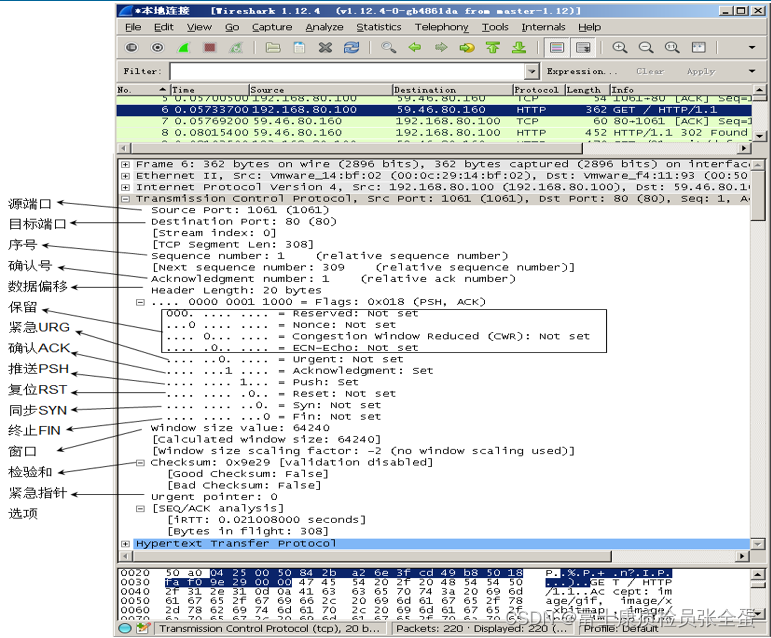
Task: Sort packets by Time column header
Action: pyautogui.click(x=209, y=90)
